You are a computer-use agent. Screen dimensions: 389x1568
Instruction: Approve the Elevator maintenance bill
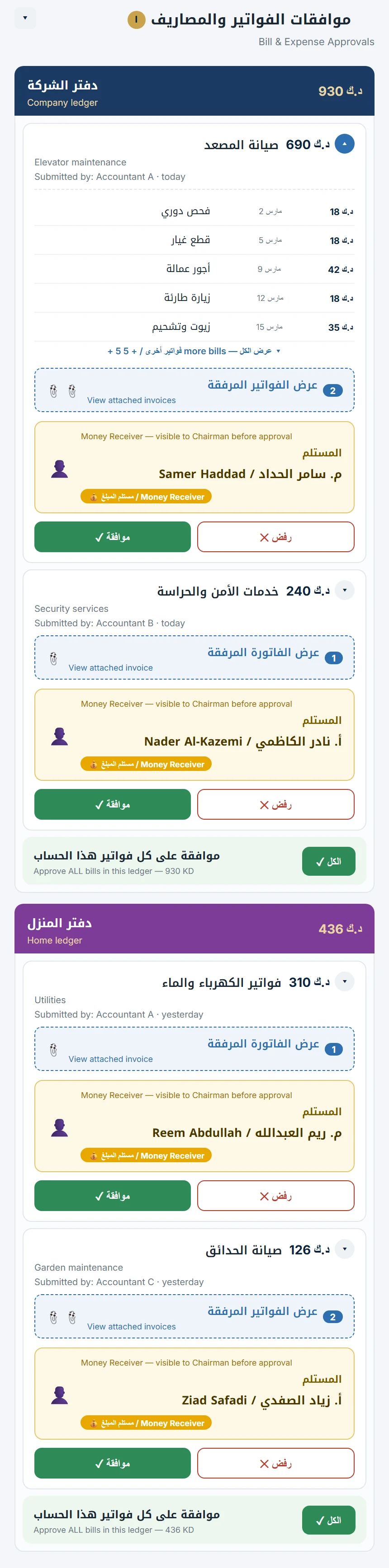pos(112,537)
